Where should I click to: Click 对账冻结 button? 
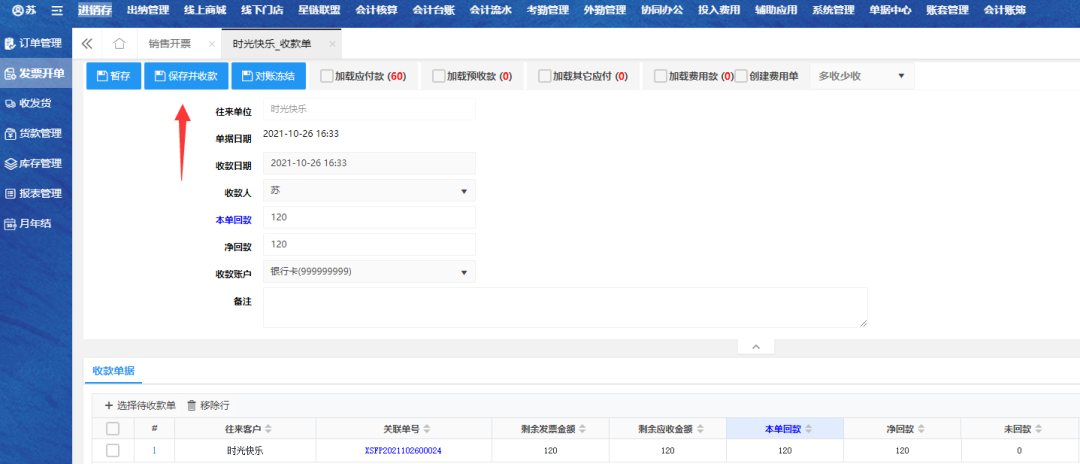click(x=269, y=76)
